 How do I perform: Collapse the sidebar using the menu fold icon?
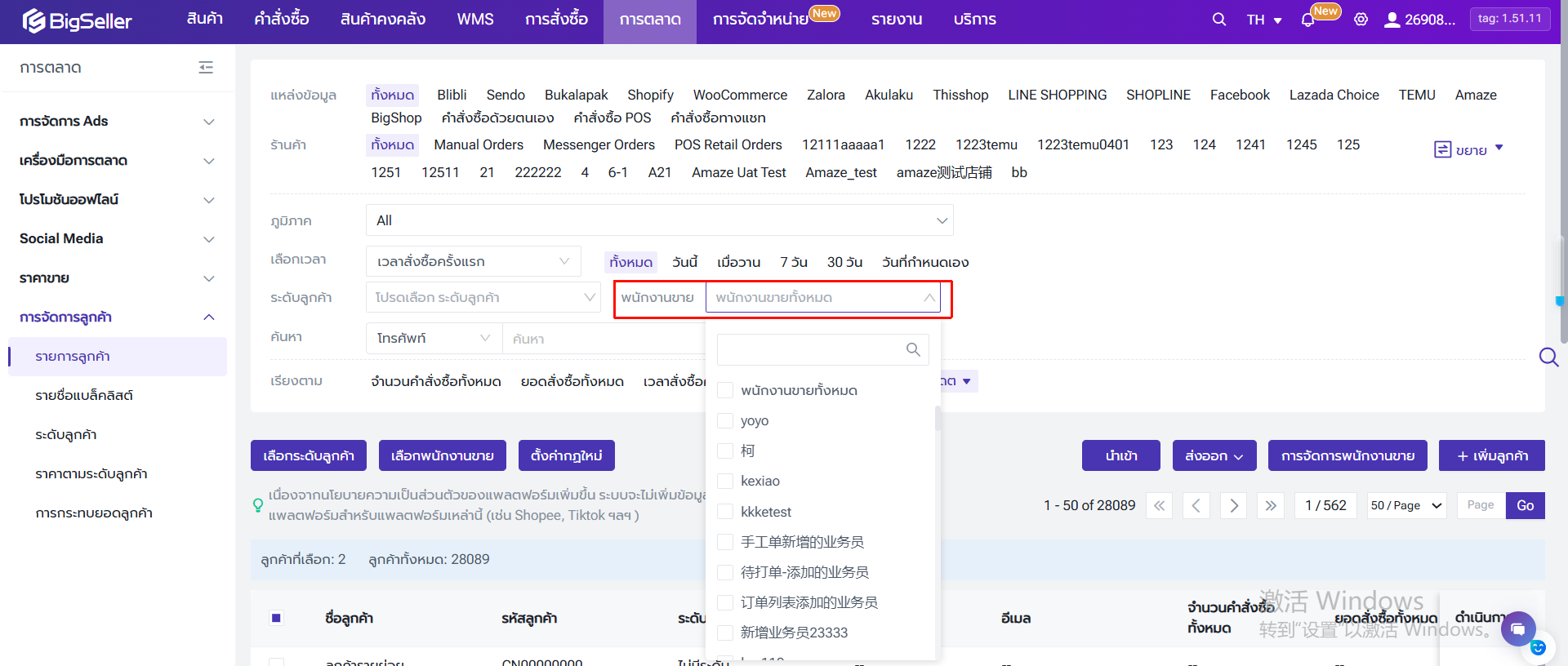click(206, 68)
